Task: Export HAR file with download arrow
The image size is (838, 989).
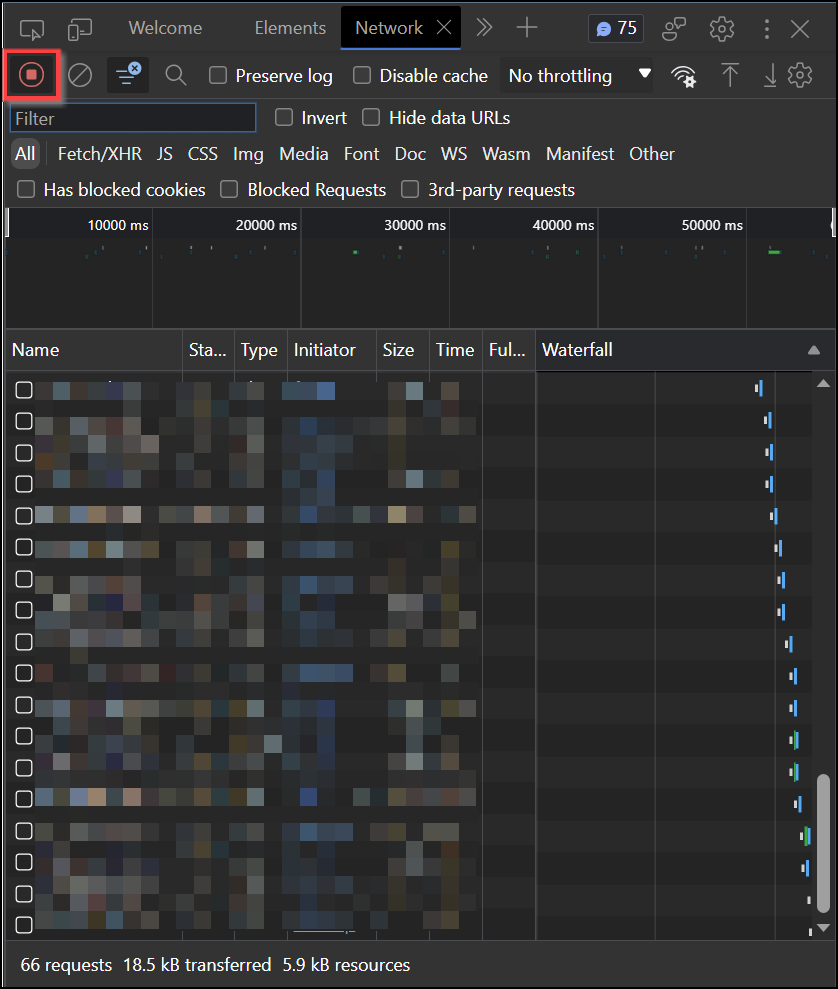Action: 770,75
